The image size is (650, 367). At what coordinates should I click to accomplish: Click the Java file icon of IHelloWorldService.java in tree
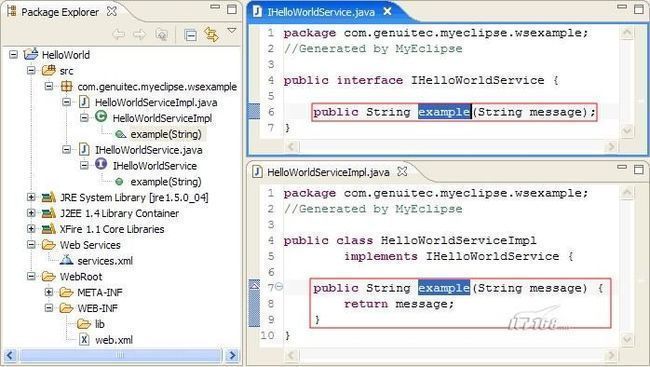click(84, 149)
